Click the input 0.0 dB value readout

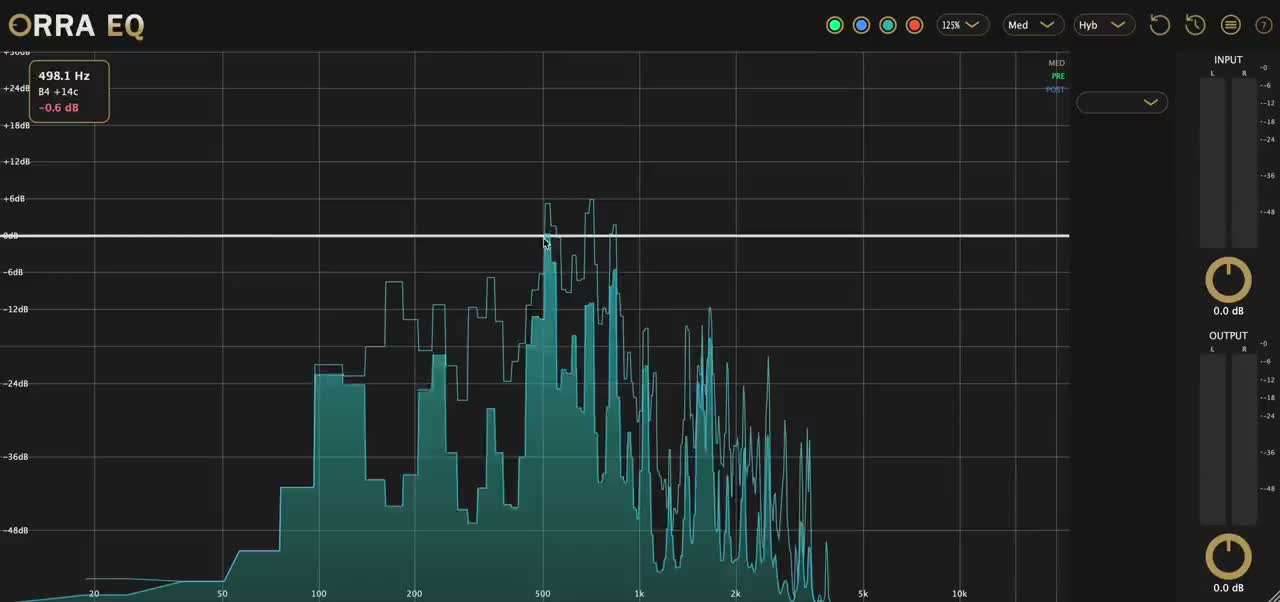pyautogui.click(x=1228, y=311)
